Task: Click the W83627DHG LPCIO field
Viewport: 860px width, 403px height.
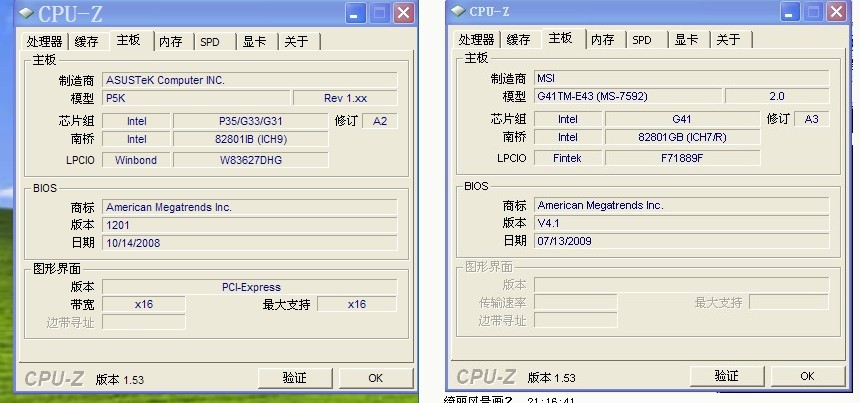Action: (251, 160)
